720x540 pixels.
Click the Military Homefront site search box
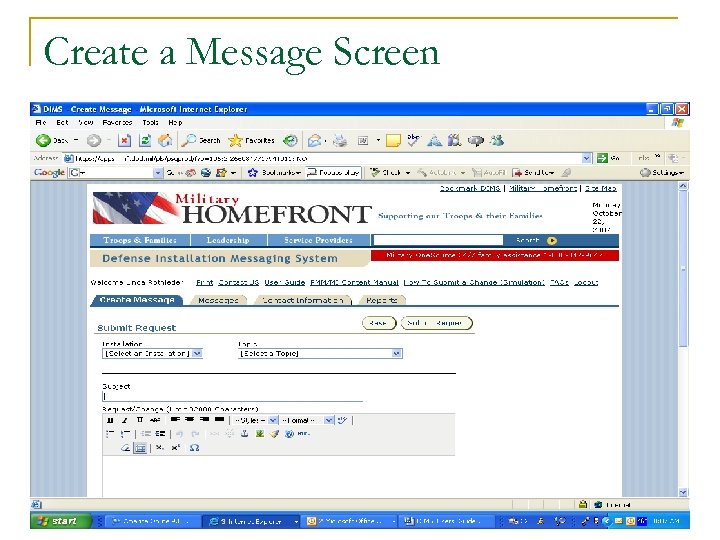pos(438,240)
